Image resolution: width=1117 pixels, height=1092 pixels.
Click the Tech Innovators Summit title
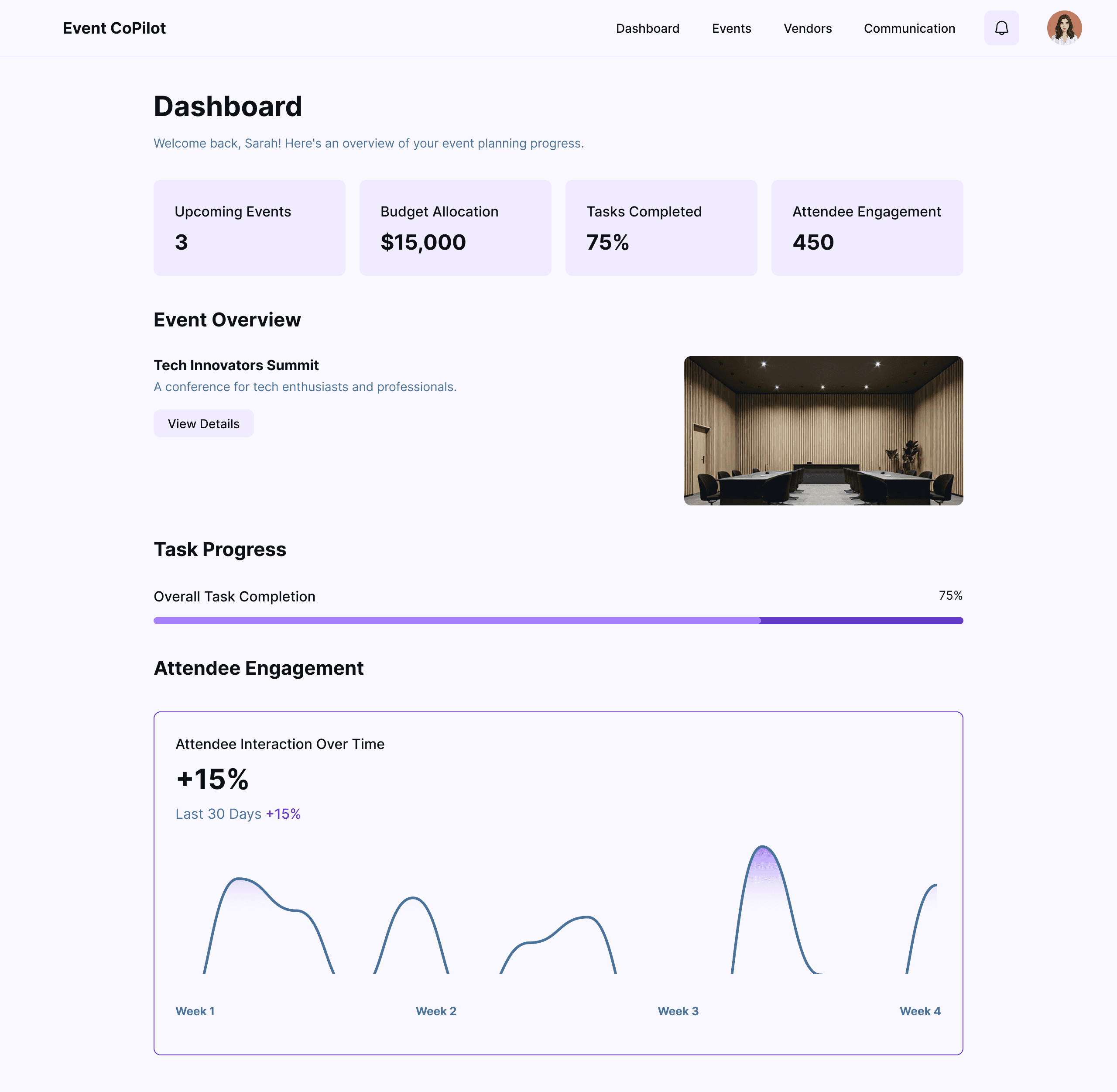coord(236,365)
